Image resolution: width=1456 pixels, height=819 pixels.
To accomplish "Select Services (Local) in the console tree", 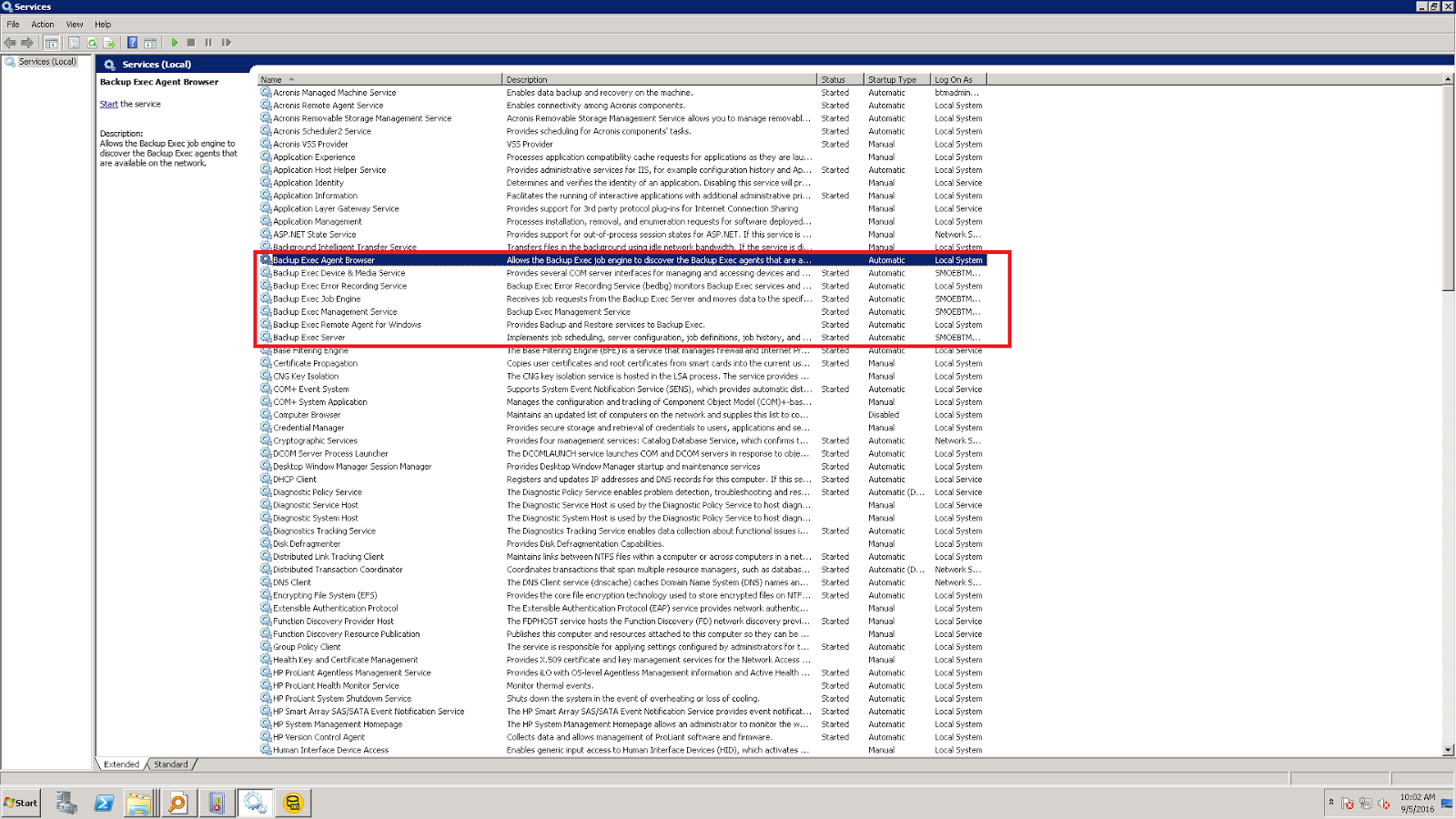I will tap(47, 62).
